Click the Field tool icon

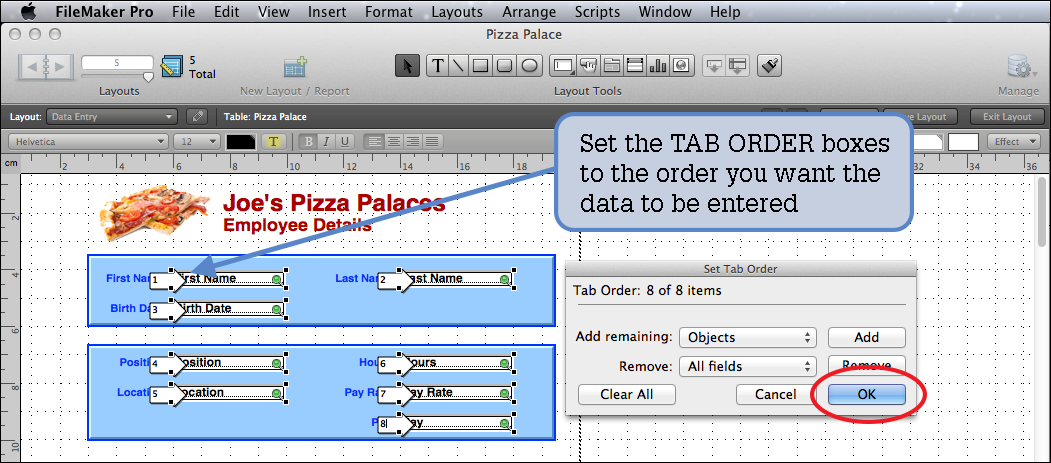pos(714,66)
